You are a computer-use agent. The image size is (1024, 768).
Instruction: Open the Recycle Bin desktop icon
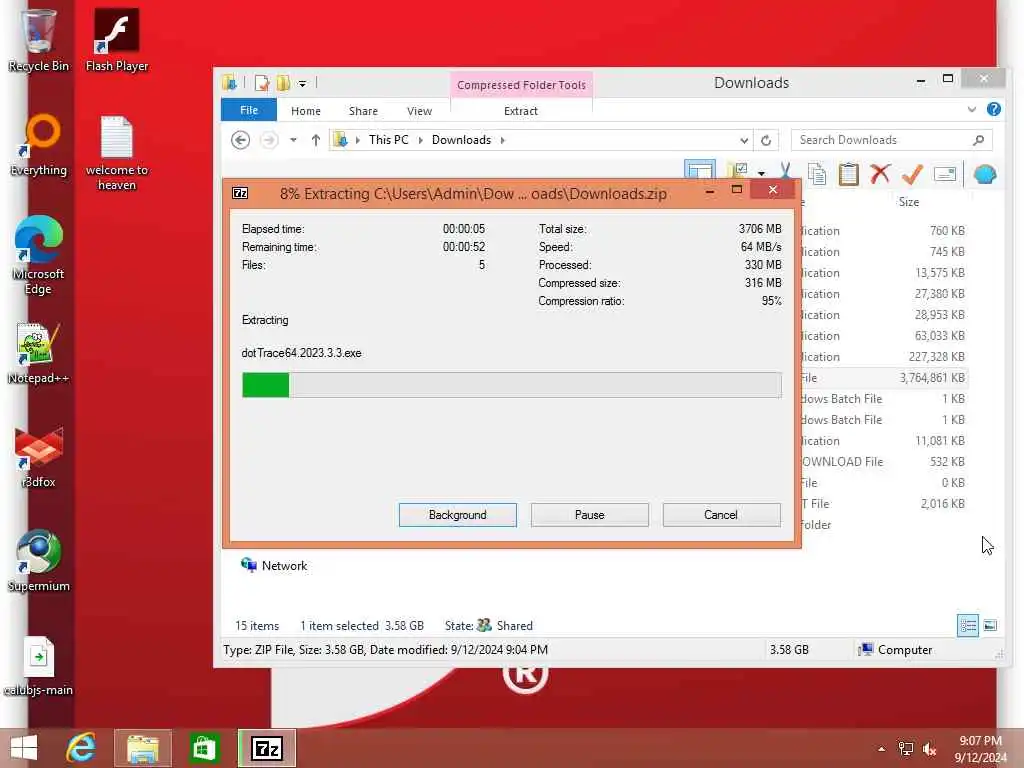pyautogui.click(x=39, y=40)
